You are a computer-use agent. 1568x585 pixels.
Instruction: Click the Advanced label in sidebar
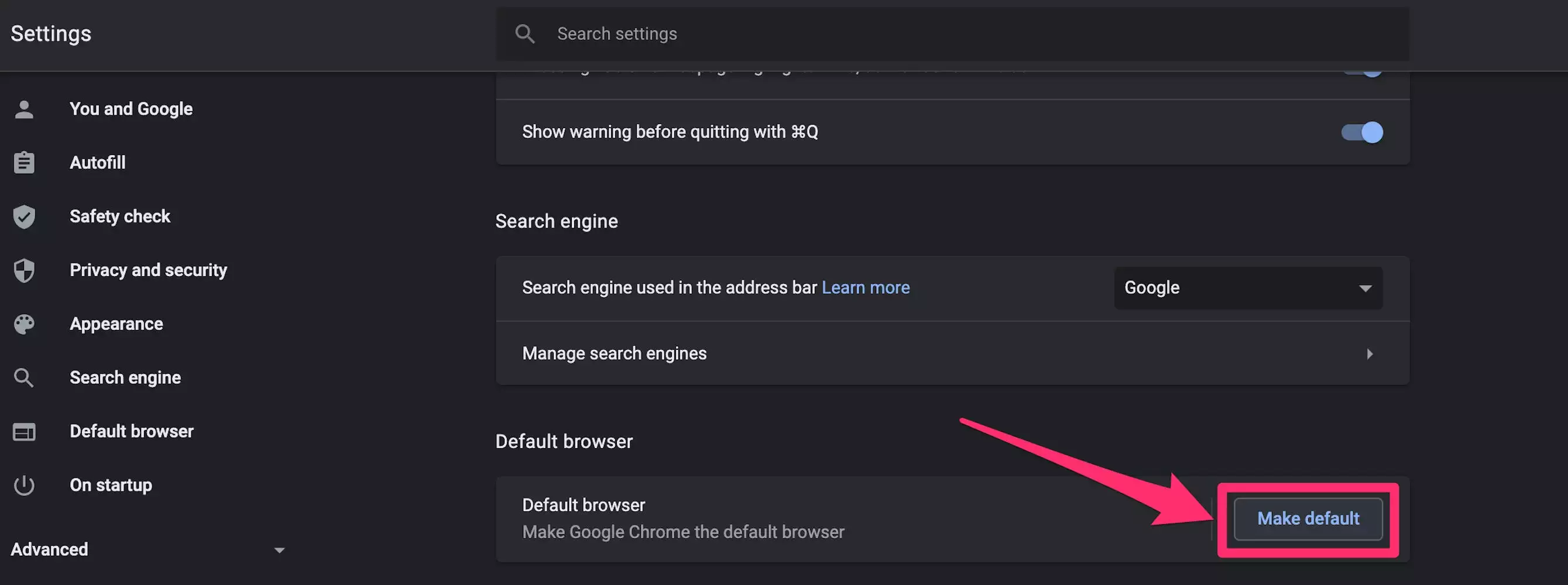click(49, 550)
